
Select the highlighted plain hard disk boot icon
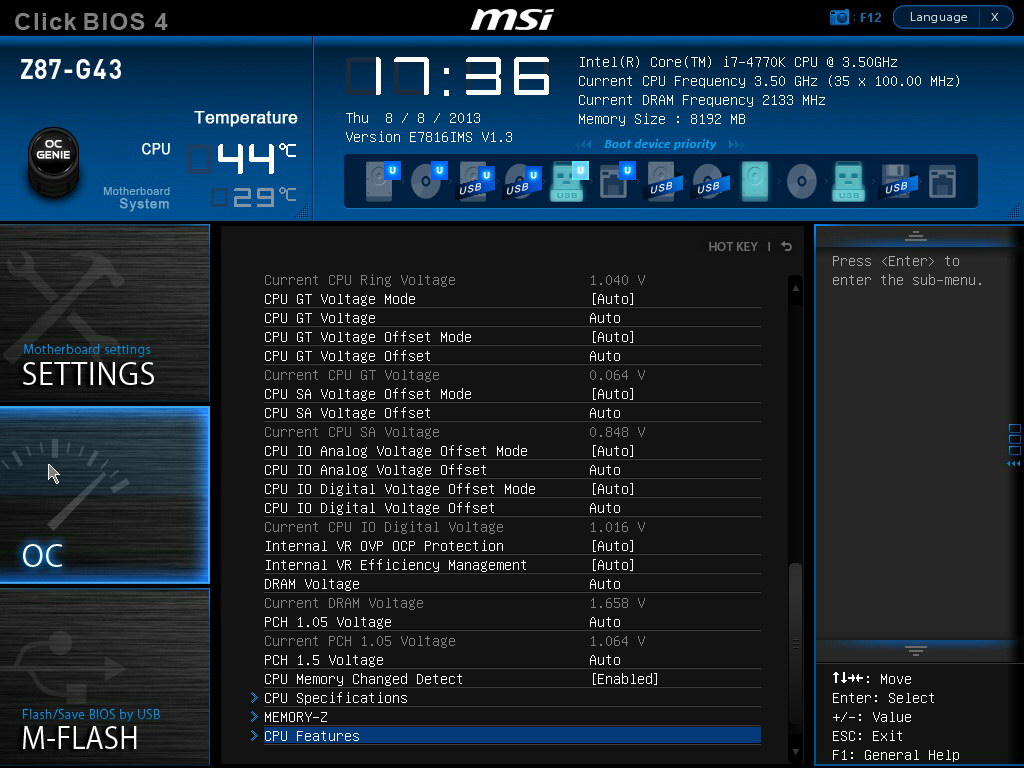point(755,181)
